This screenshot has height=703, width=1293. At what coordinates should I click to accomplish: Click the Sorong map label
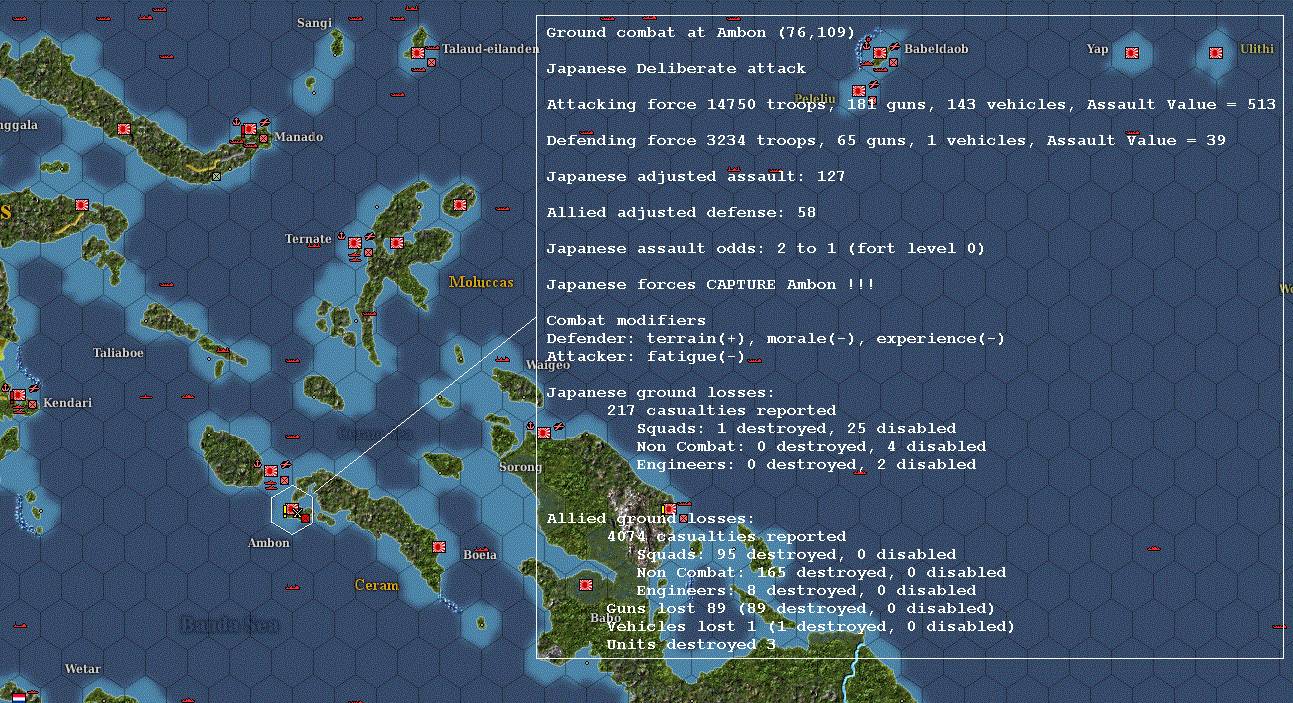click(520, 467)
